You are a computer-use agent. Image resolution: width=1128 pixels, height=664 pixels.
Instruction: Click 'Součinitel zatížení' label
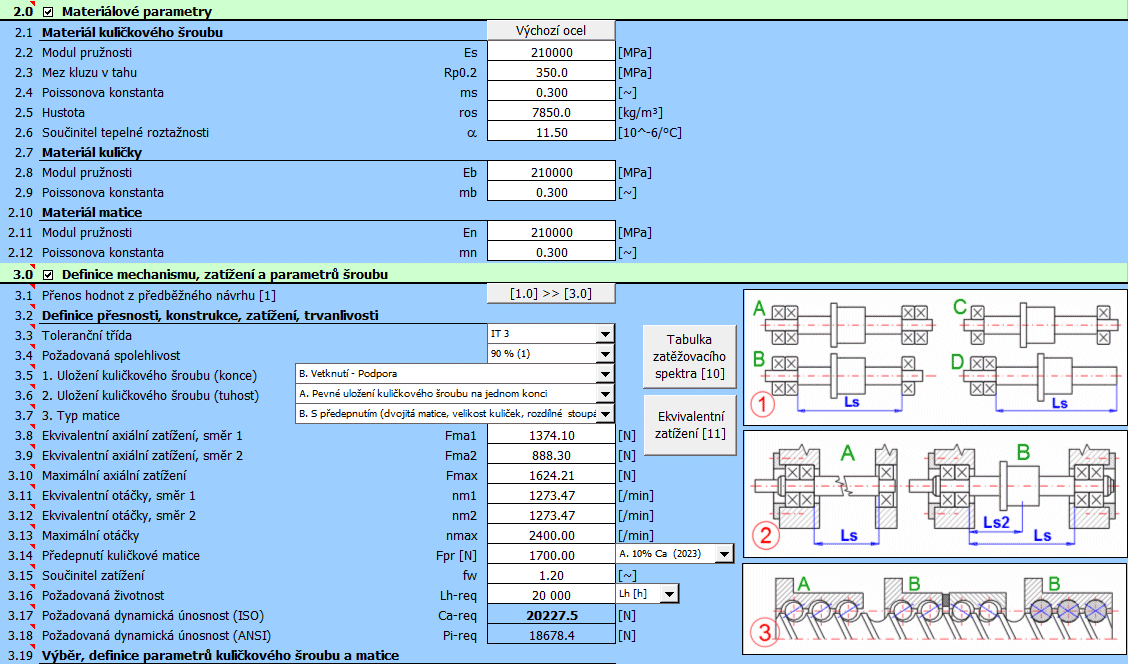tap(93, 576)
